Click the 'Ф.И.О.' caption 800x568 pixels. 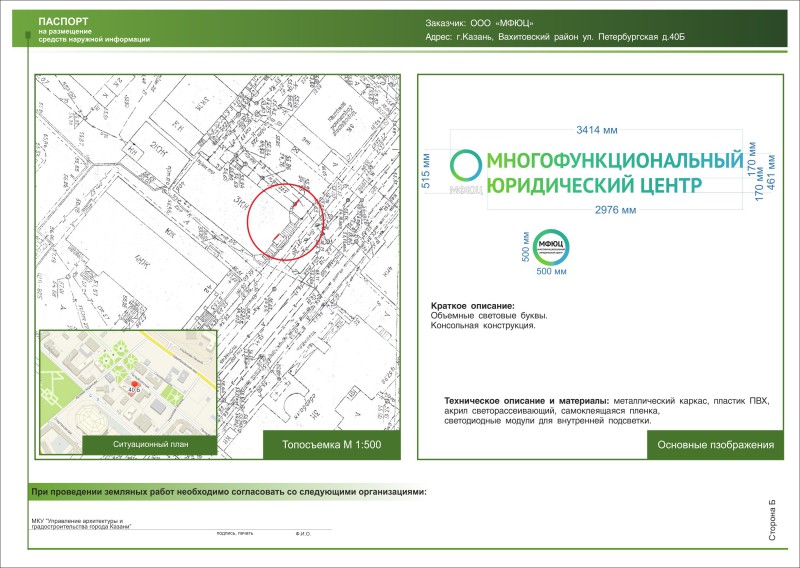[x=303, y=534]
